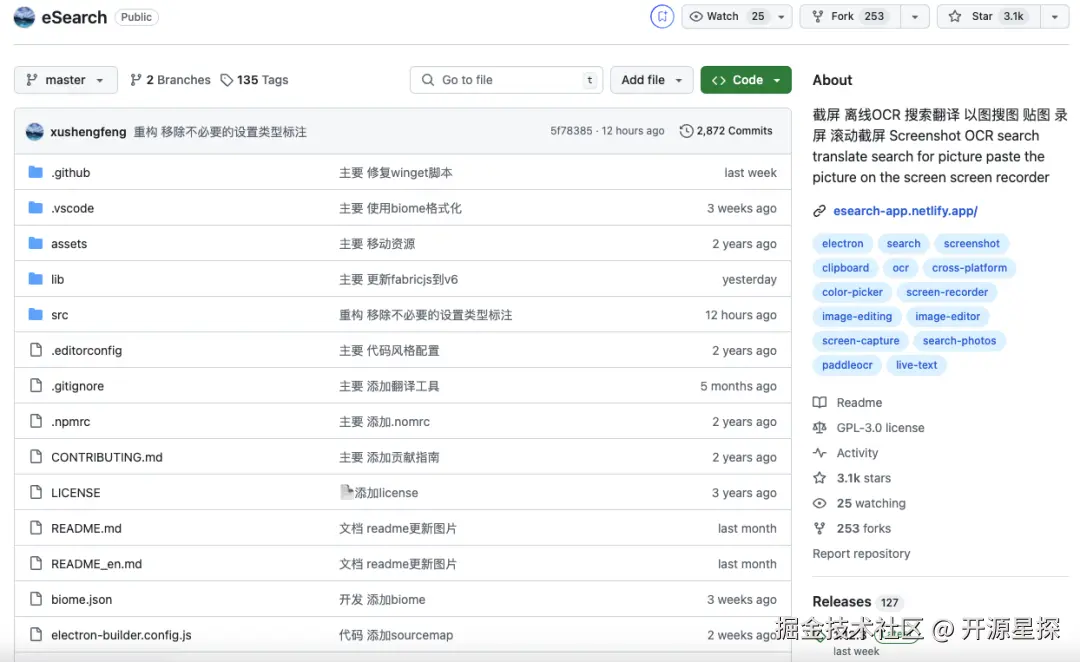Screen dimensions: 1080x662
Task: Click the .vscode folder icon
Action: click(x=36, y=207)
